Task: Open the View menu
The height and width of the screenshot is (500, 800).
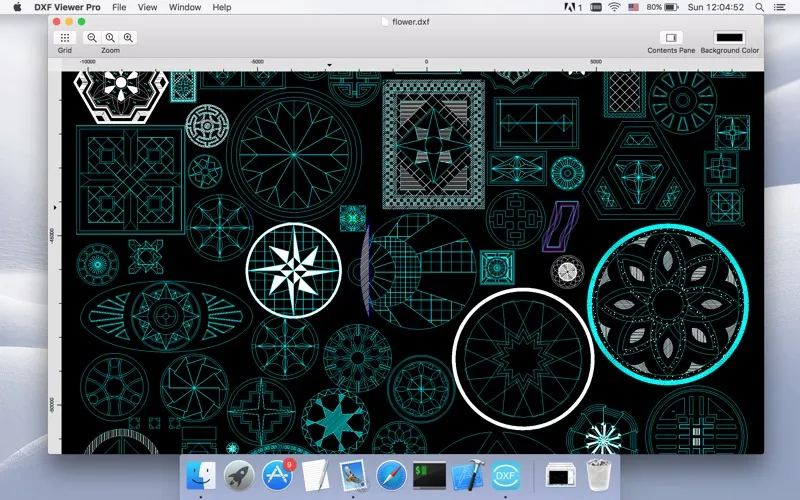Action: (147, 7)
